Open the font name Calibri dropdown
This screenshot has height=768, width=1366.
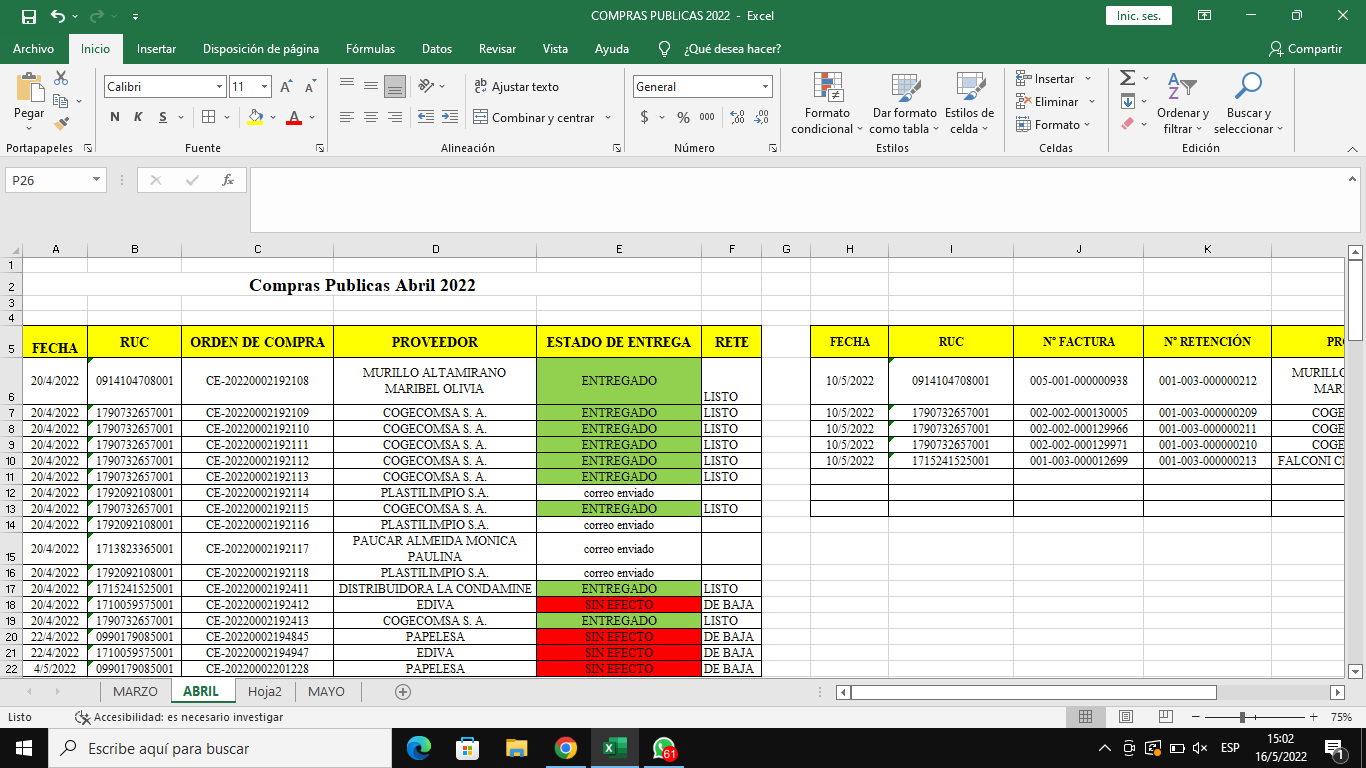[x=219, y=87]
